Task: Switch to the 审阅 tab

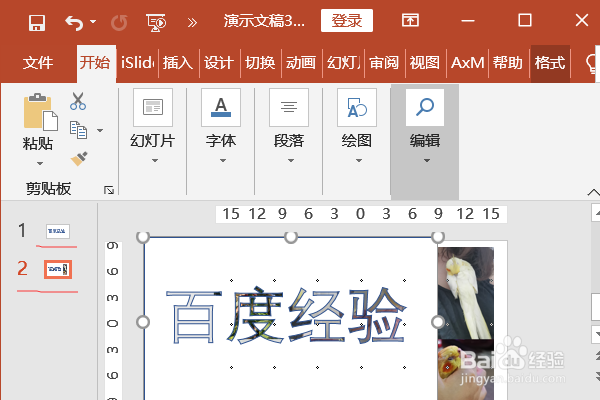Action: [384, 62]
